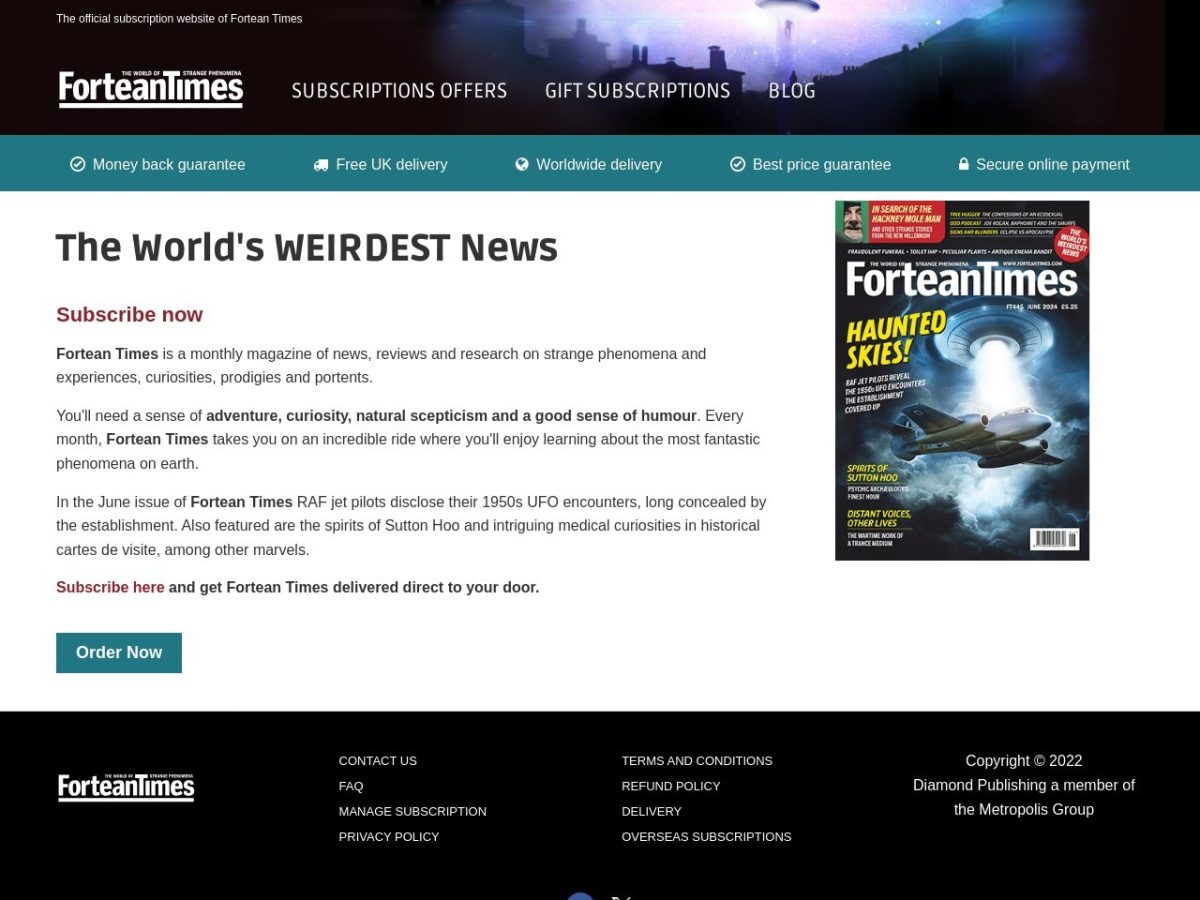Open the Subscriptions Offers menu item
This screenshot has width=1200, height=900.
399,90
